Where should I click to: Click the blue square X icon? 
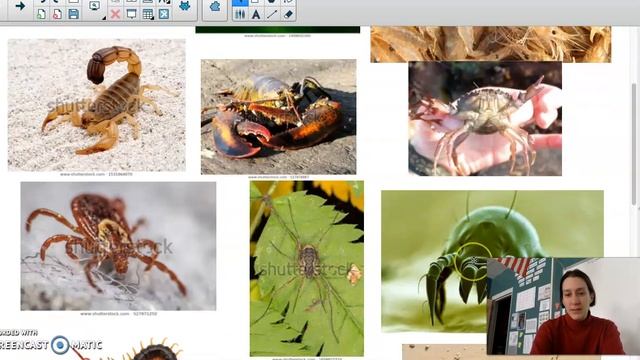pos(164,14)
